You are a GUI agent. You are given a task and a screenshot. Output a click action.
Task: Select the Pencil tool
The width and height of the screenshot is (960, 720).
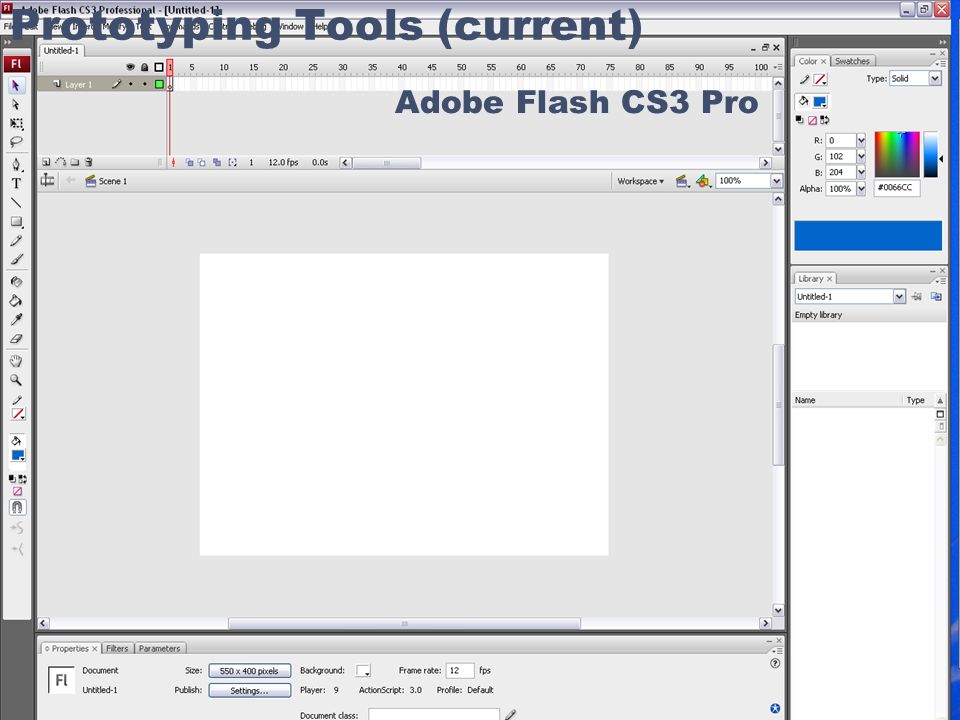click(x=17, y=241)
